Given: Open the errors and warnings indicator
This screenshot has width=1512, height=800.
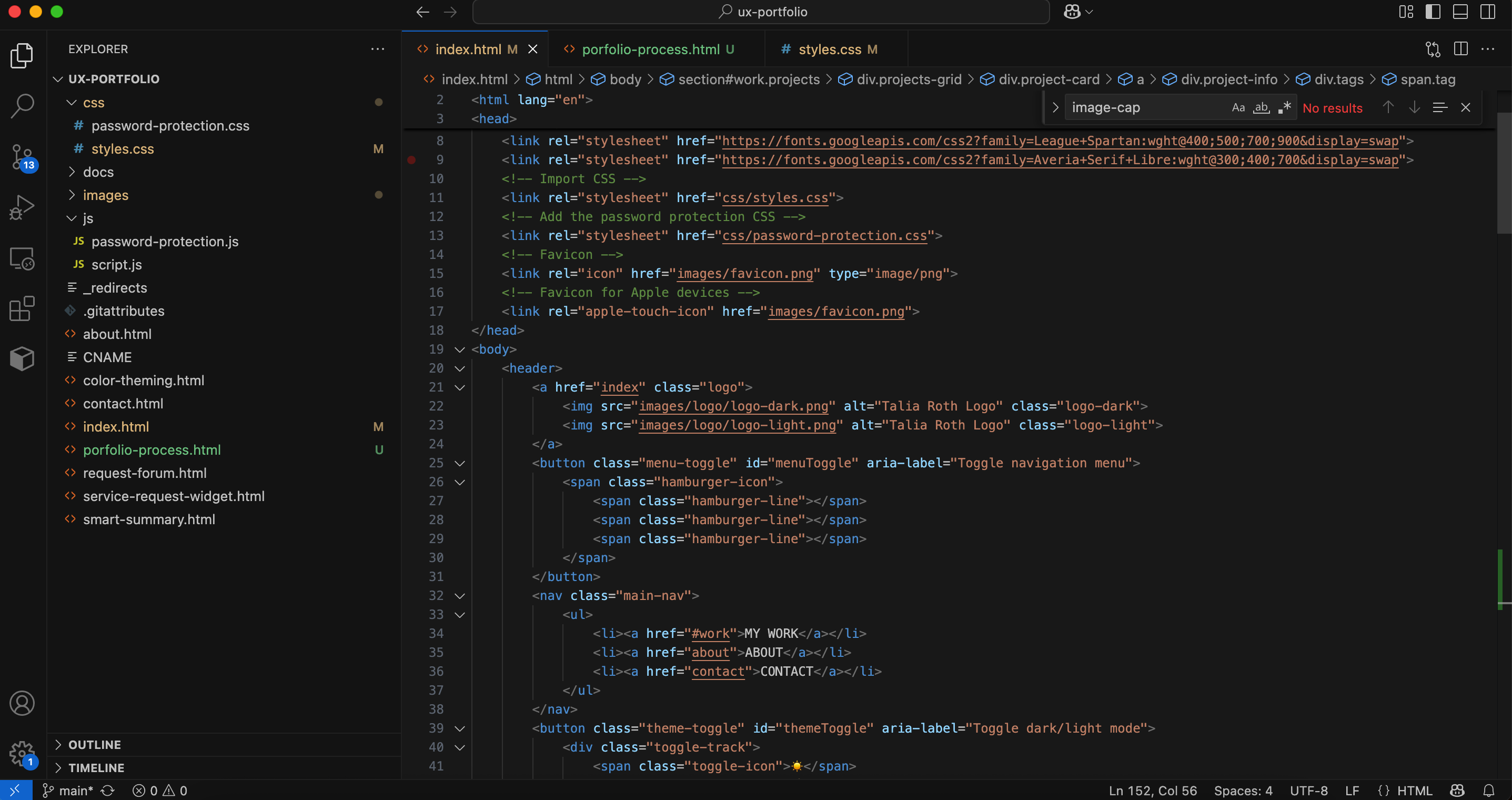Looking at the screenshot, I should (x=160, y=791).
